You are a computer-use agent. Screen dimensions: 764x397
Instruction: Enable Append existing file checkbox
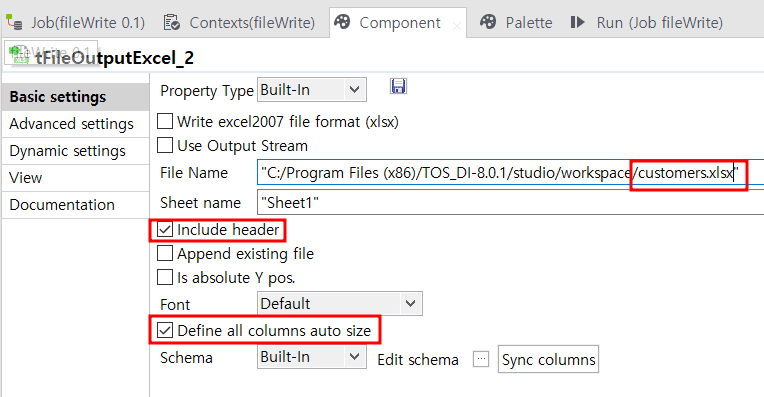tap(165, 253)
